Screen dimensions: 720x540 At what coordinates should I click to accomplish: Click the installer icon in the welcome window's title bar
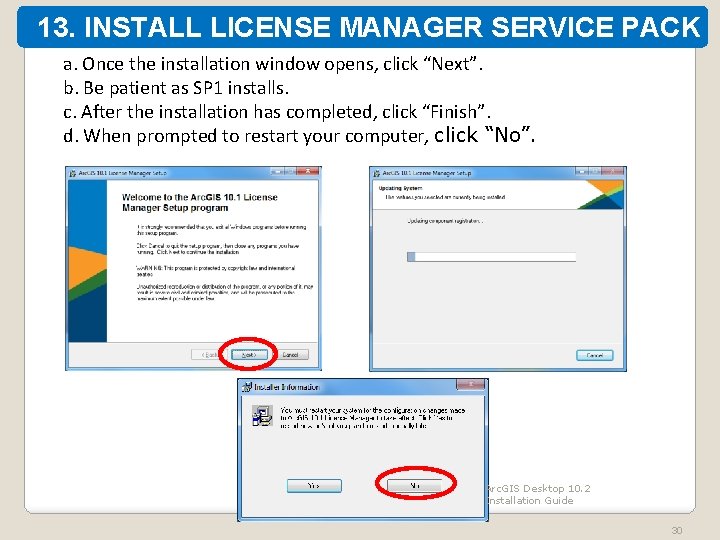73,173
